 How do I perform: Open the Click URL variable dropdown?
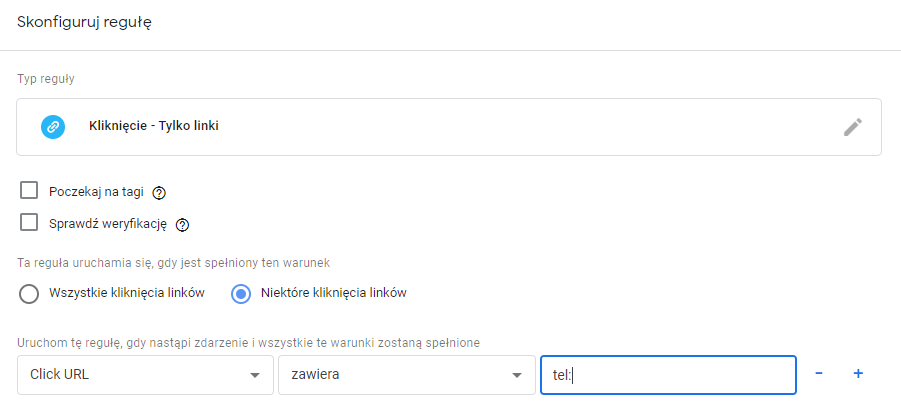tap(145, 375)
